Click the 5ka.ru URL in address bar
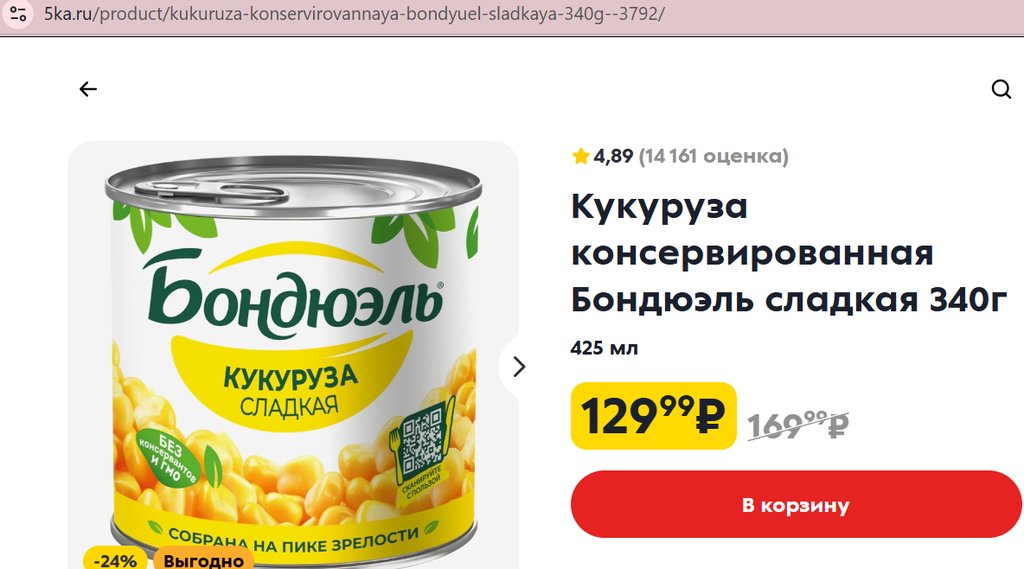Screen dimensions: 1024x569 353,14
